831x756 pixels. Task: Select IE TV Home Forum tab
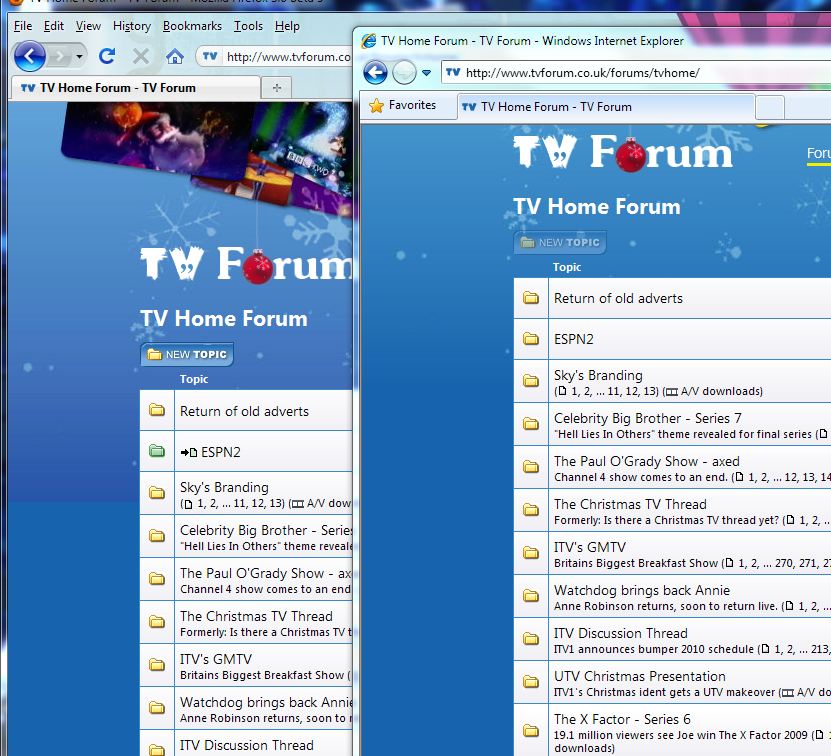pos(606,107)
